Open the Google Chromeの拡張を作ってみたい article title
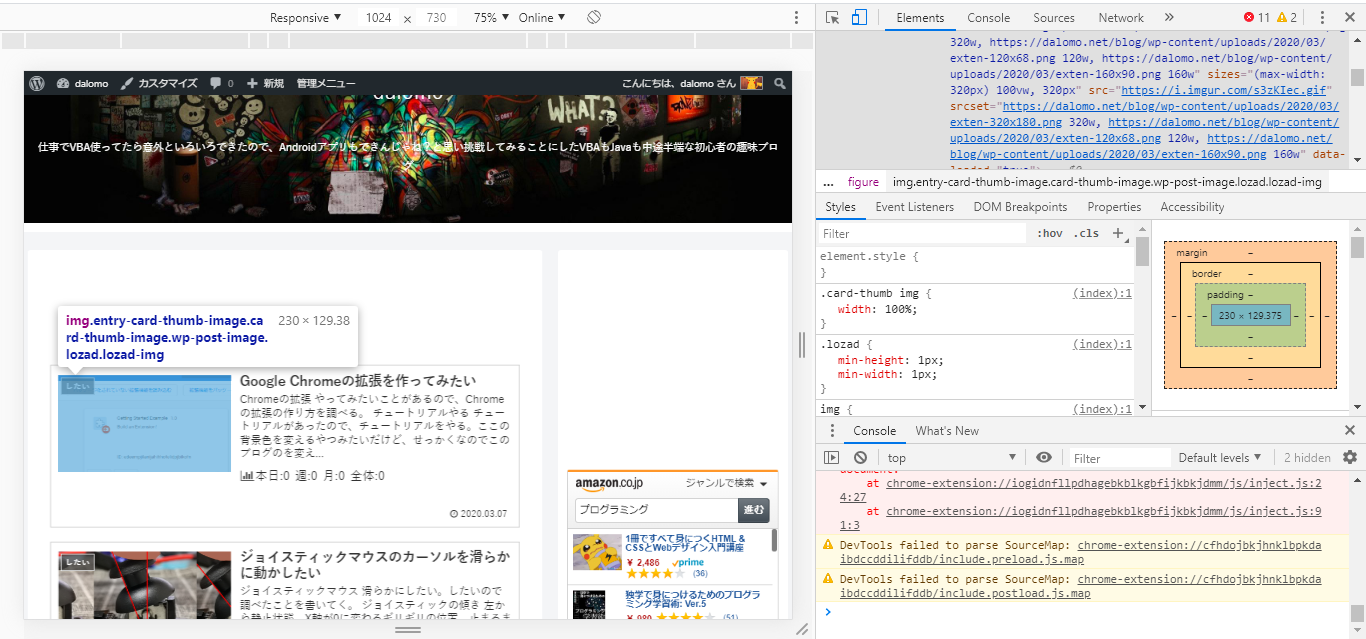The width and height of the screenshot is (1366, 639). pos(358,381)
